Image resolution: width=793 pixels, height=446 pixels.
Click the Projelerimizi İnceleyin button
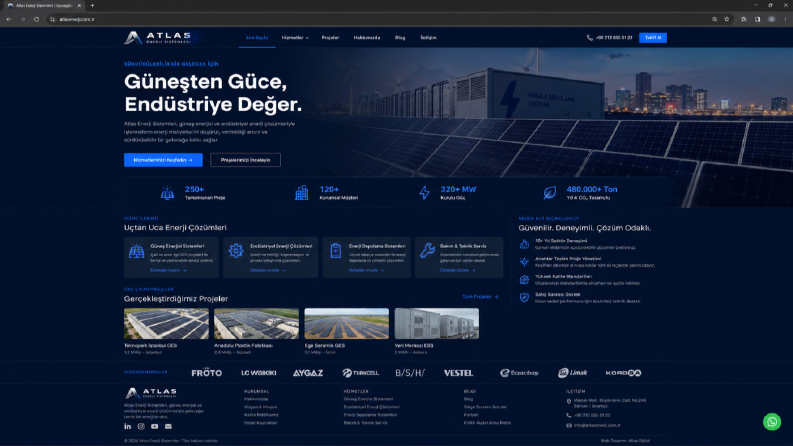245,160
